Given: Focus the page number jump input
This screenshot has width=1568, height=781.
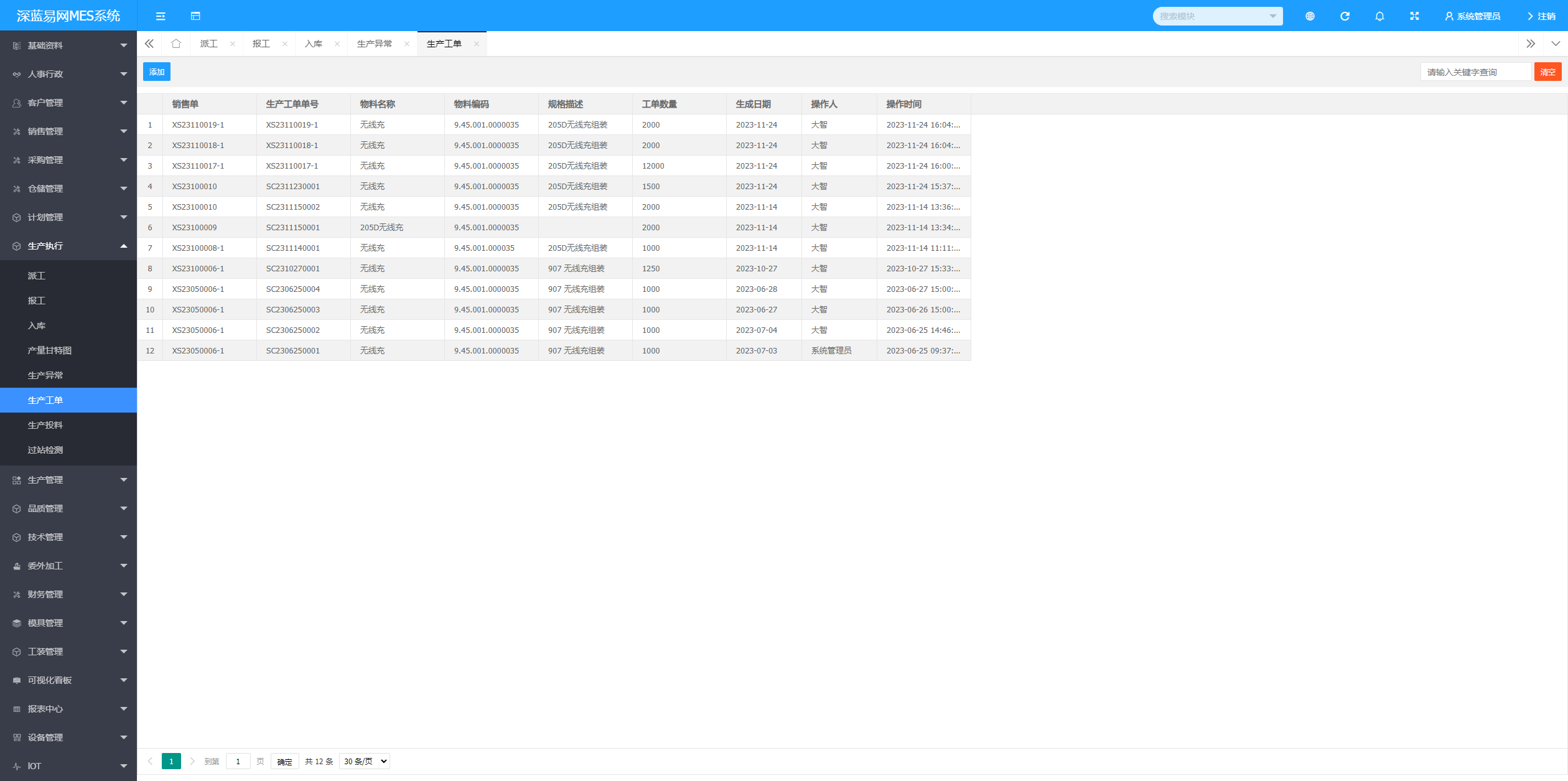Looking at the screenshot, I should 238,761.
